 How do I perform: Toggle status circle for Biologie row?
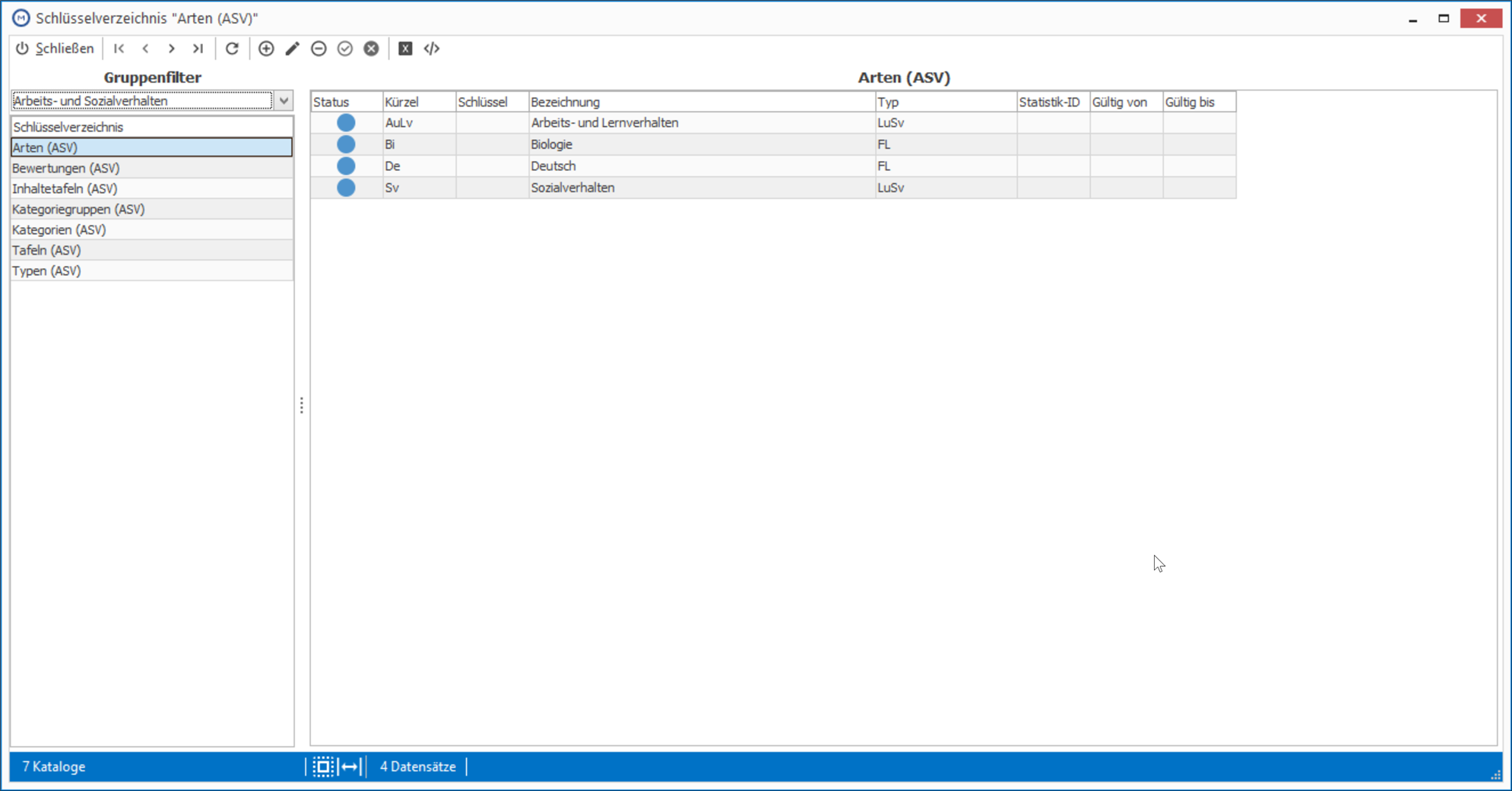346,144
